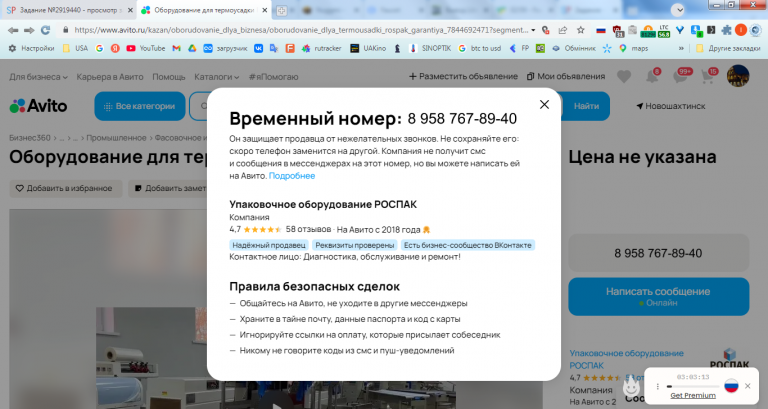Open the 'Подробнее' link in the popup
The width and height of the screenshot is (768, 409).
tap(292, 176)
